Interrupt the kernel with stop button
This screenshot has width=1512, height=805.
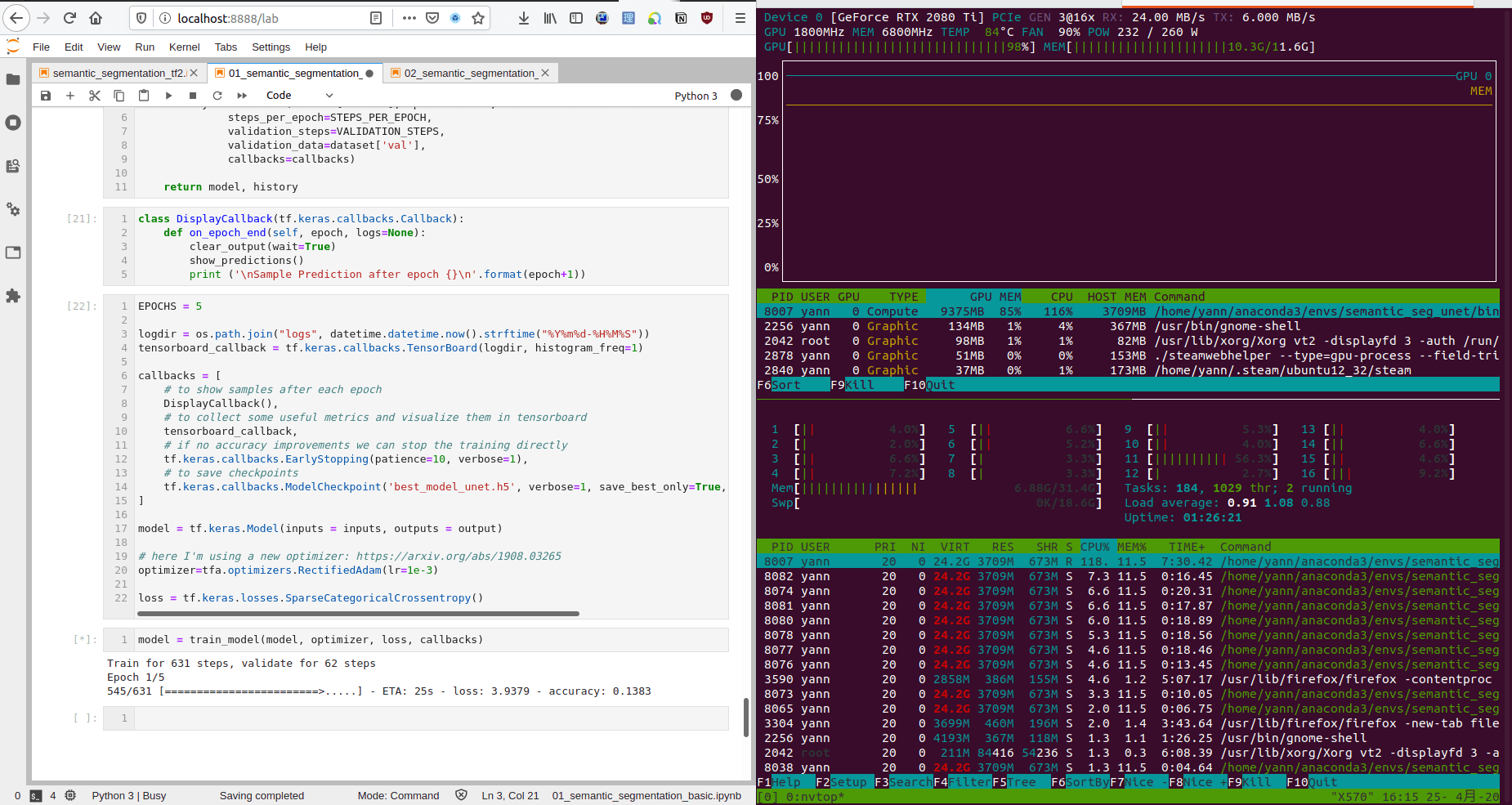(193, 96)
